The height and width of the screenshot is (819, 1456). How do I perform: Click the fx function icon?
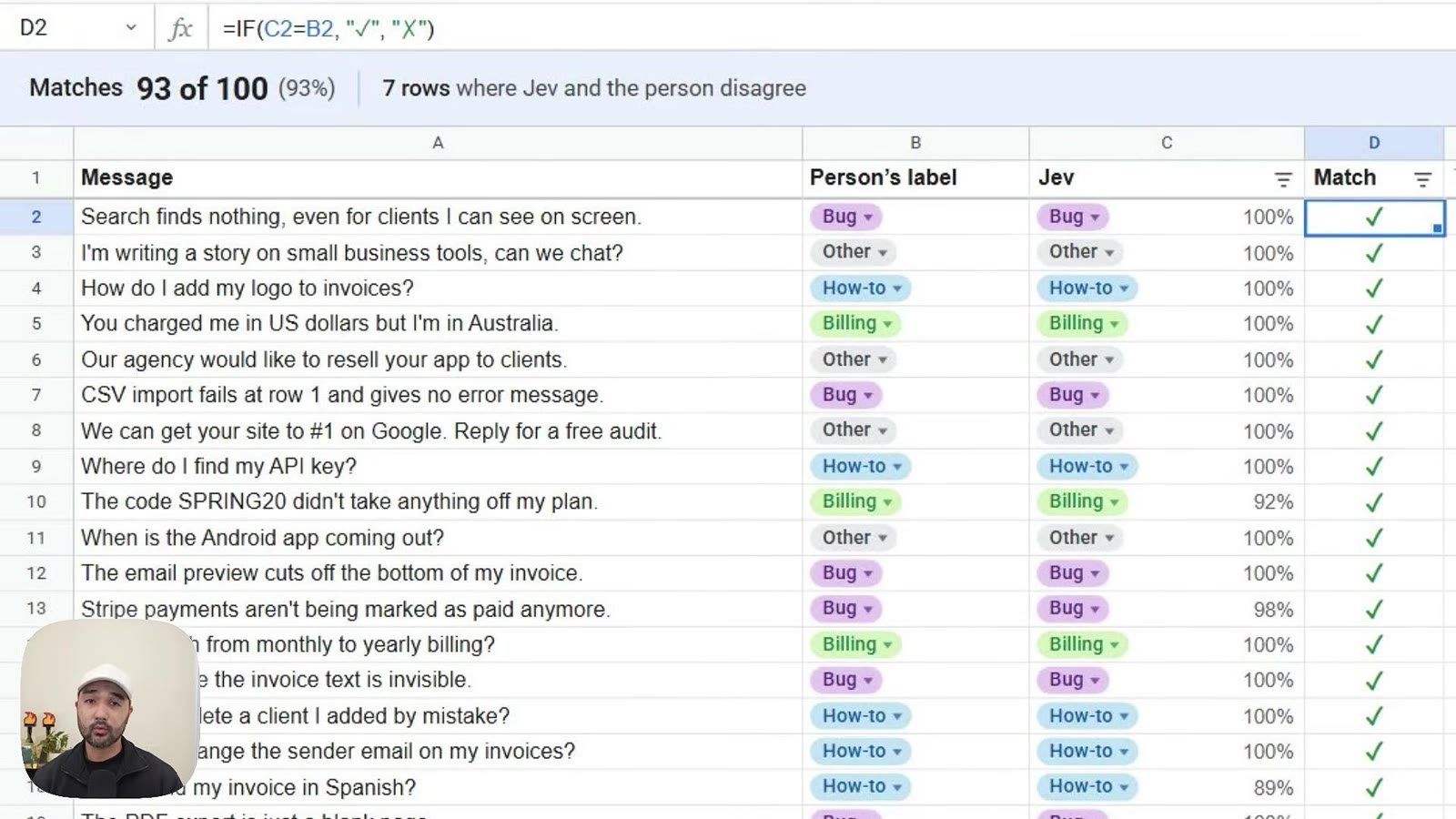tap(180, 28)
